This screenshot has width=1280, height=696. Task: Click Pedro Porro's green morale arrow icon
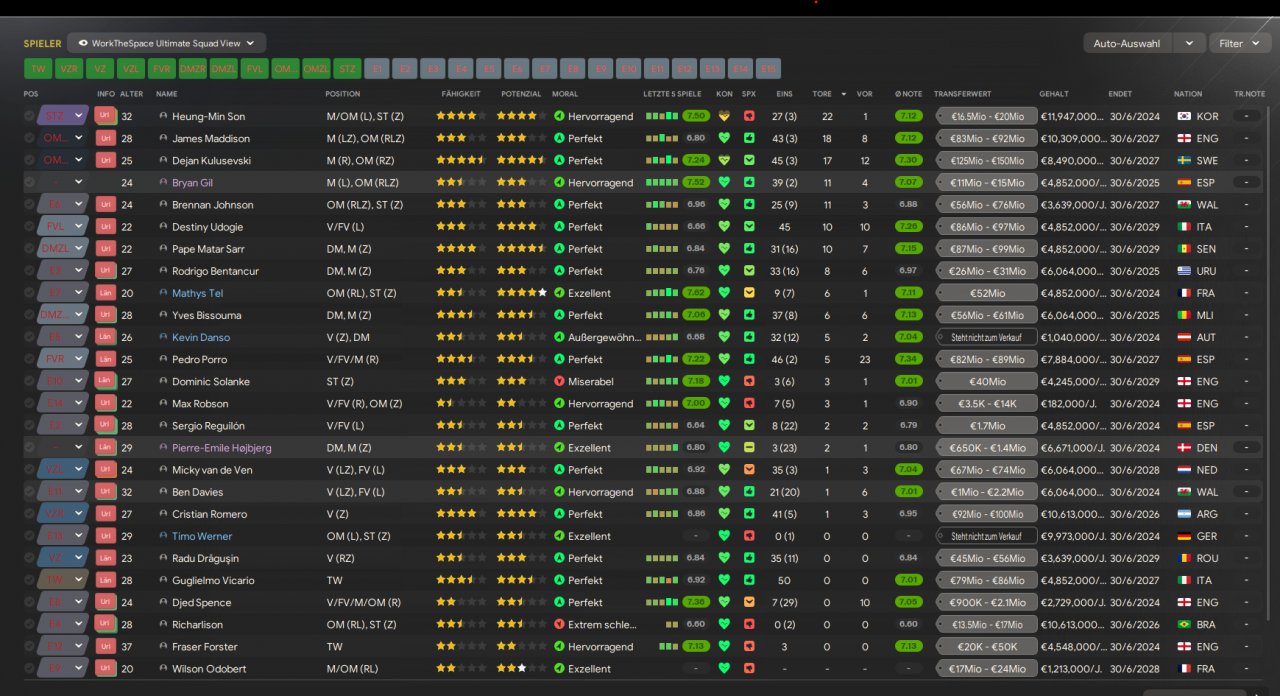559,359
